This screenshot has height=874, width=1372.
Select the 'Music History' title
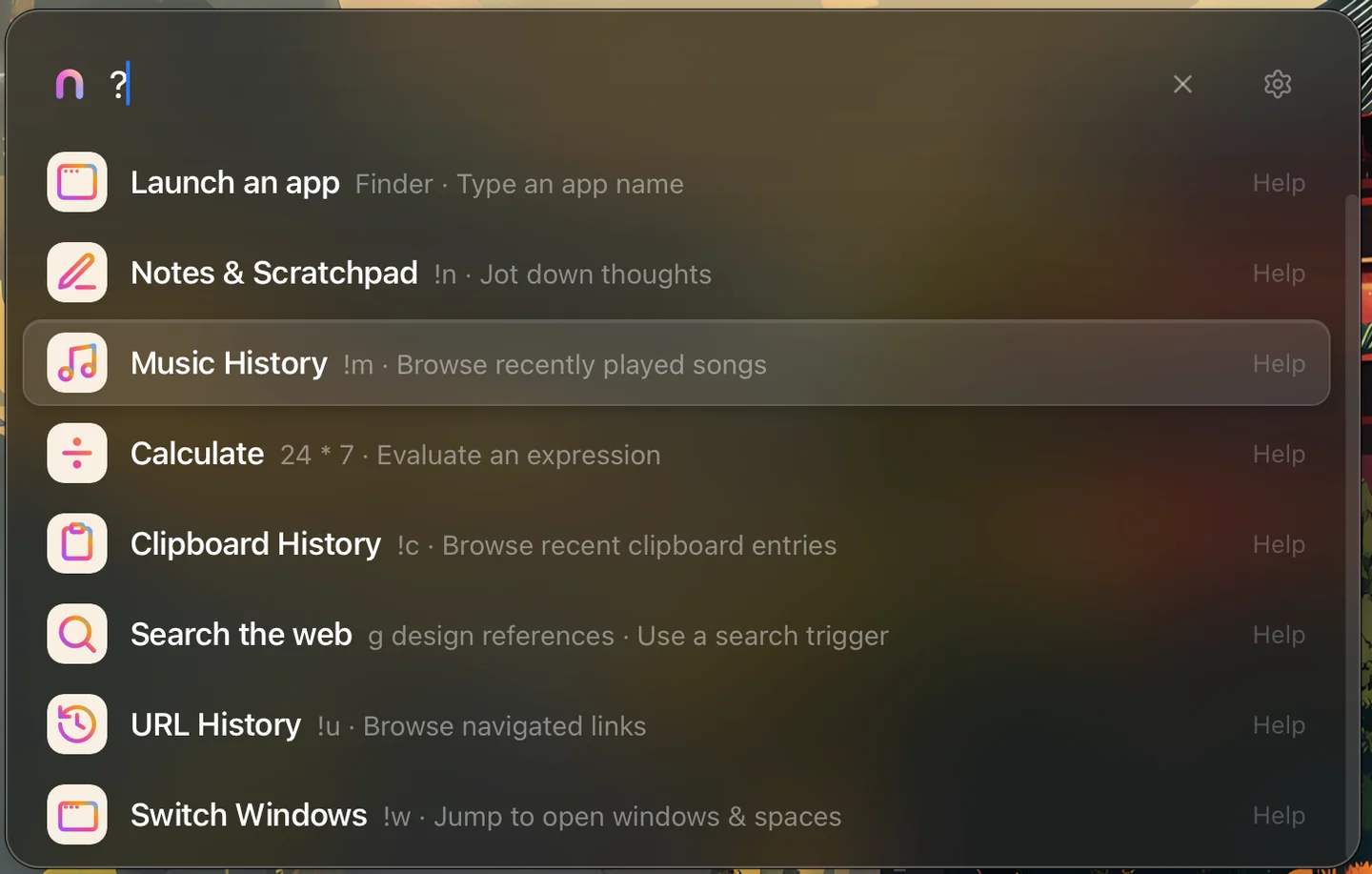coord(229,363)
